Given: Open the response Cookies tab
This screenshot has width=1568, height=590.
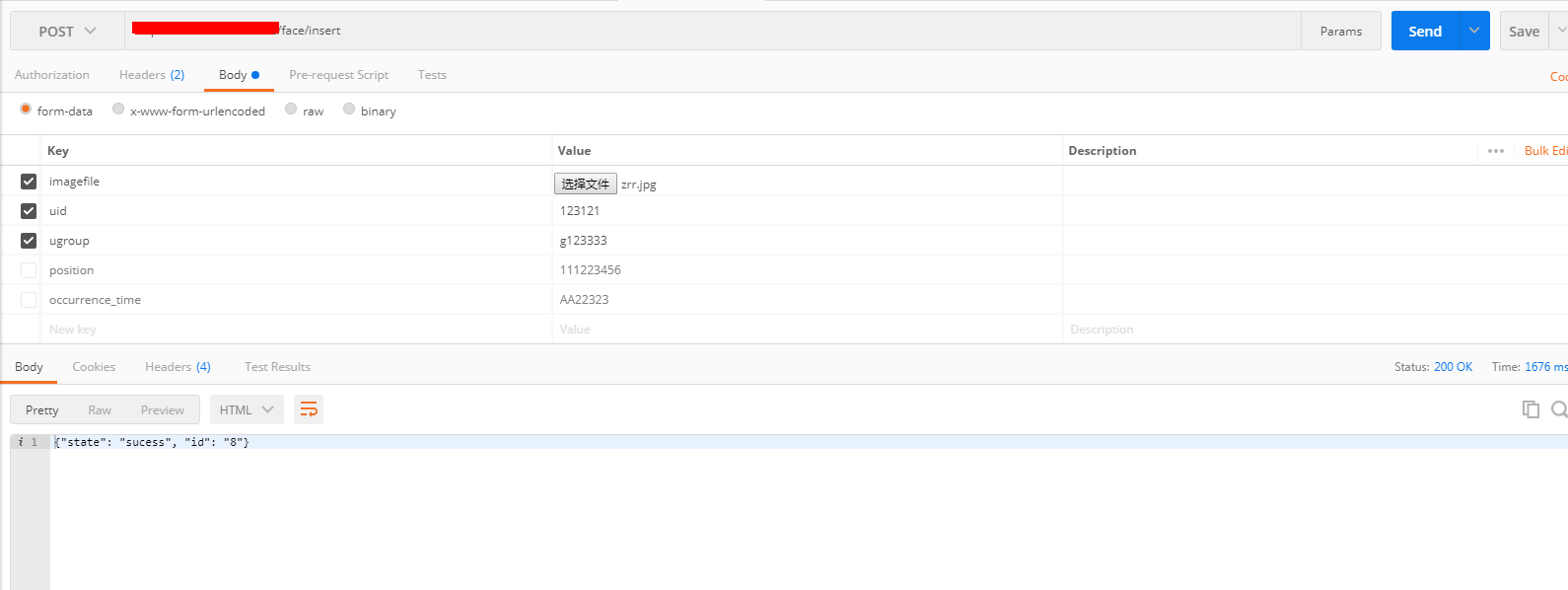Looking at the screenshot, I should [94, 367].
